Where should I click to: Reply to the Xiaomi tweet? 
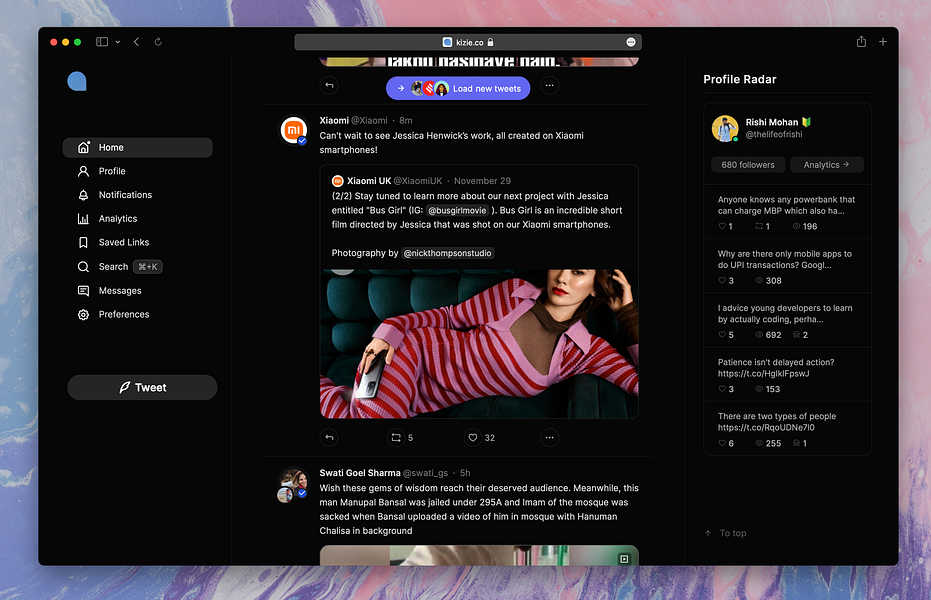(330, 437)
